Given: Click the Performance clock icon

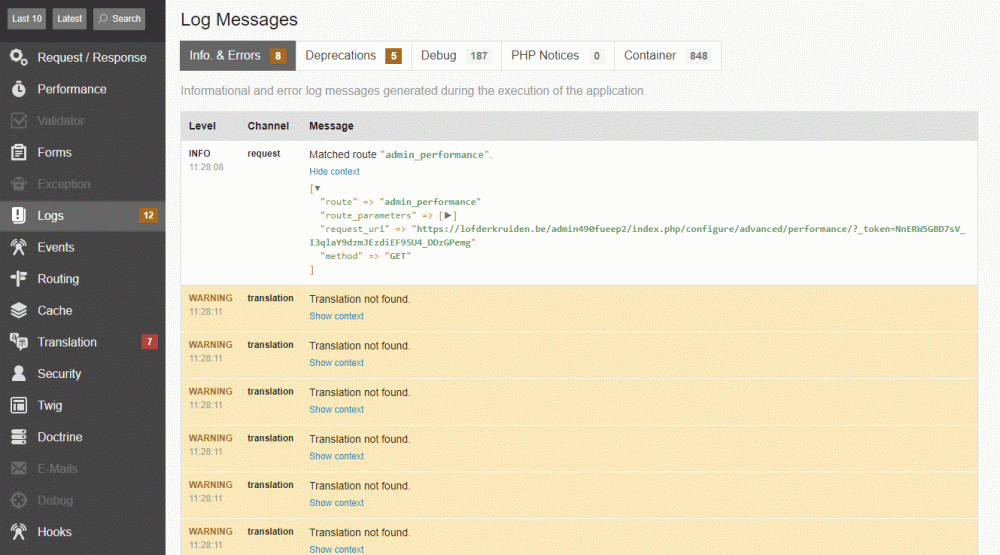Looking at the screenshot, I should [x=19, y=89].
